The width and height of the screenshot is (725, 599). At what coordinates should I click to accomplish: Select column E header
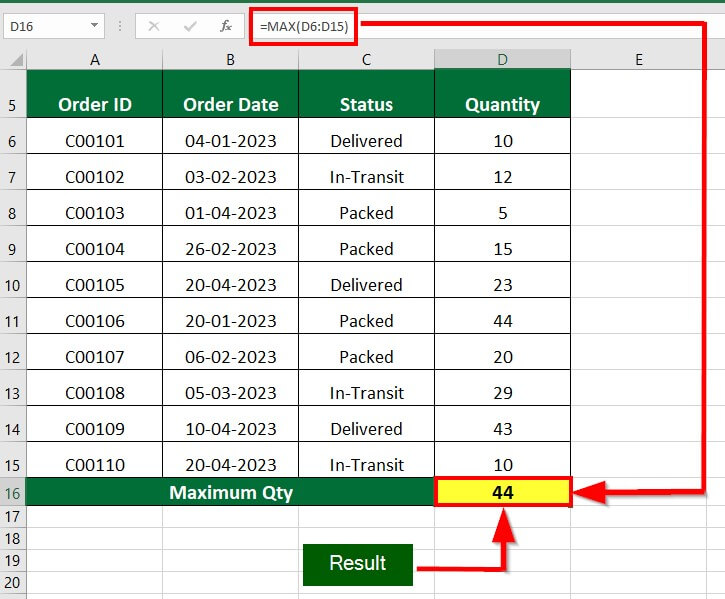coord(639,60)
